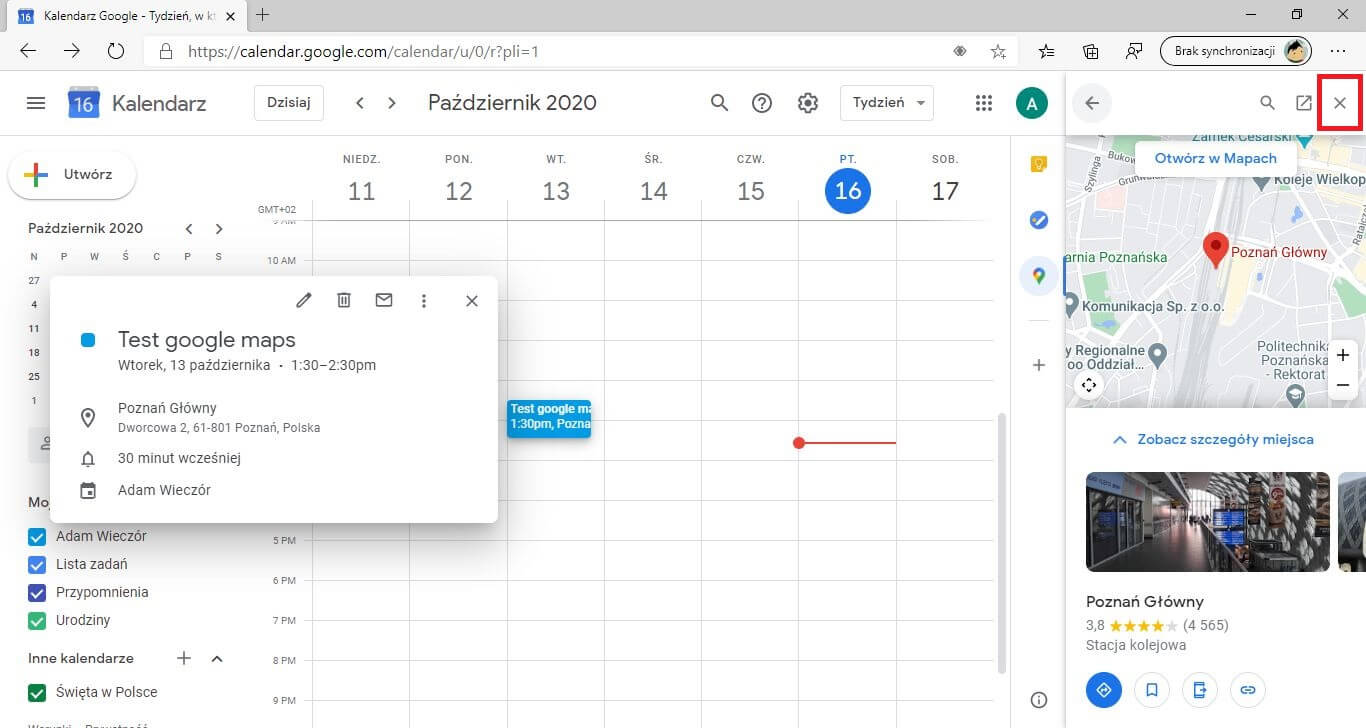
Task: Collapse the Inne kalendarze section
Action: coord(217,659)
